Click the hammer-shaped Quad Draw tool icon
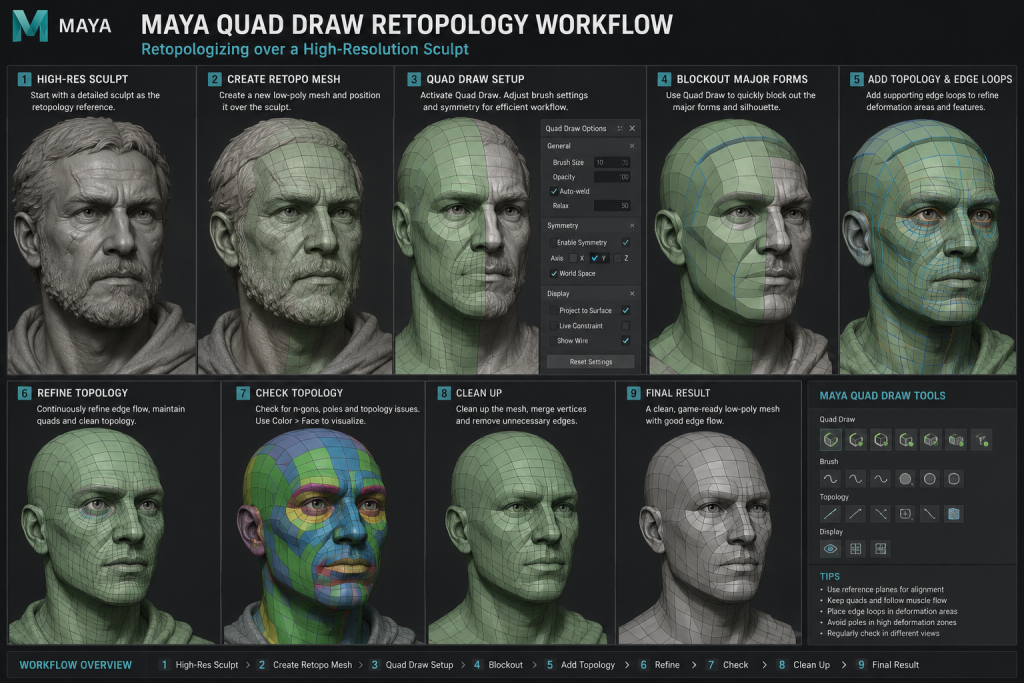The image size is (1024, 683). tap(981, 440)
